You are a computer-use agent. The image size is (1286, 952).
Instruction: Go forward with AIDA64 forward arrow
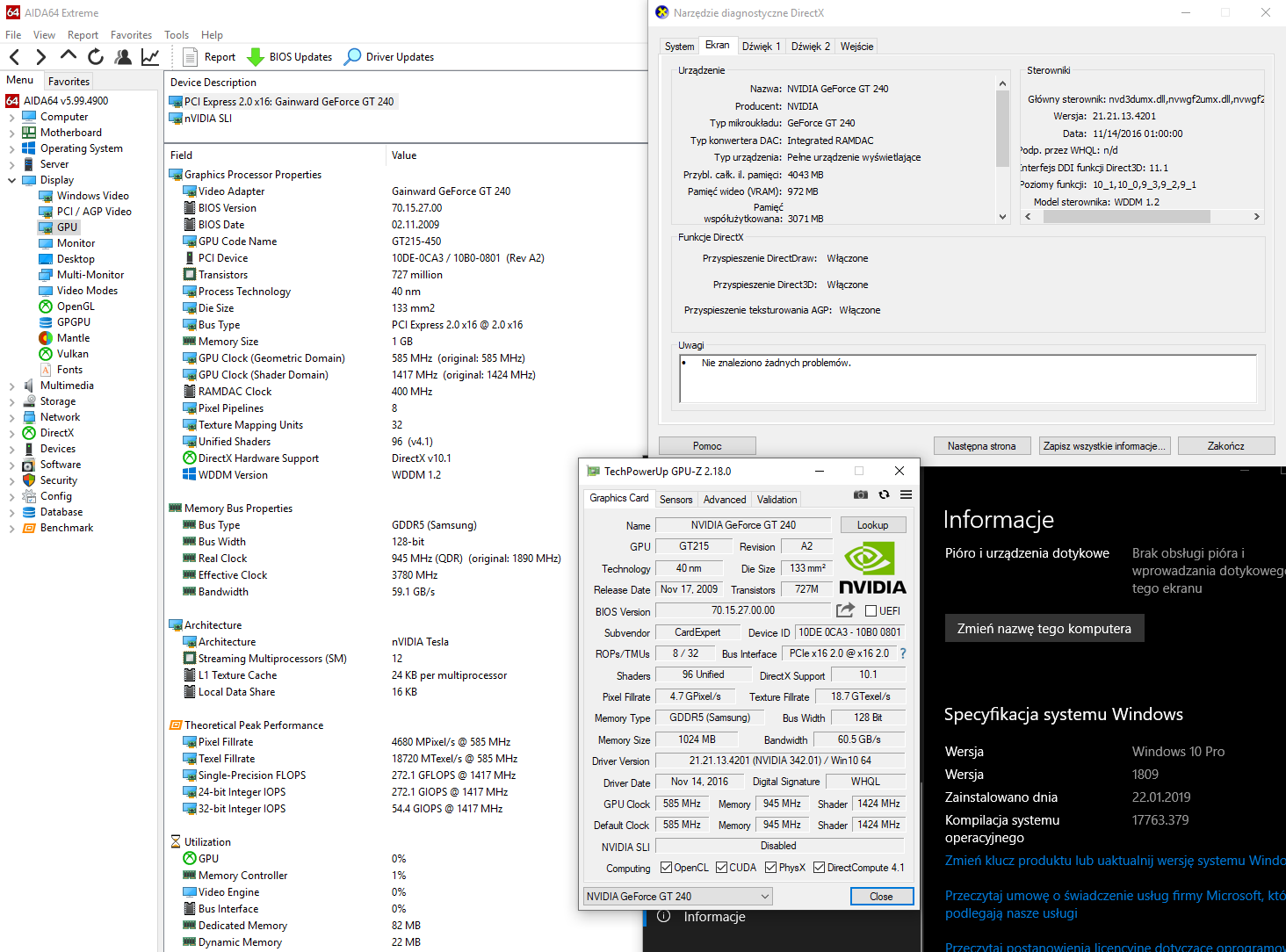click(41, 57)
